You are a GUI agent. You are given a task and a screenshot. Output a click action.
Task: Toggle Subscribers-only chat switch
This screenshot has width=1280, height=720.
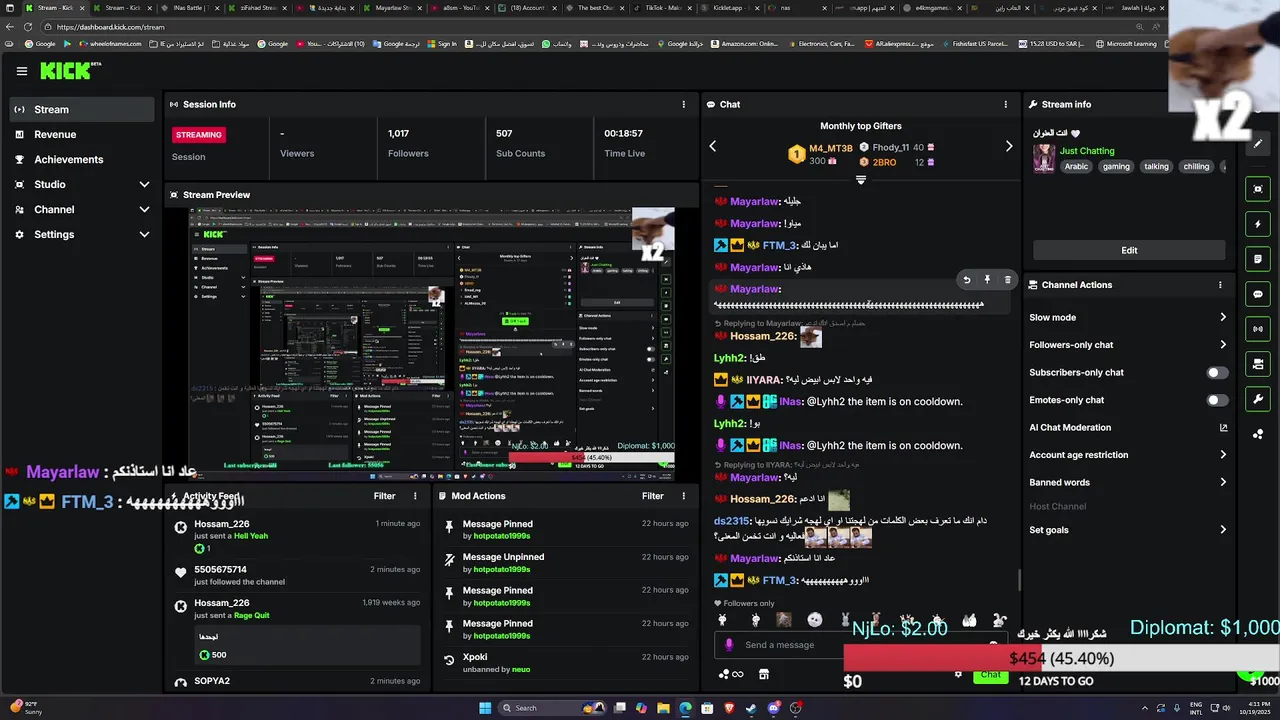pos(1217,373)
